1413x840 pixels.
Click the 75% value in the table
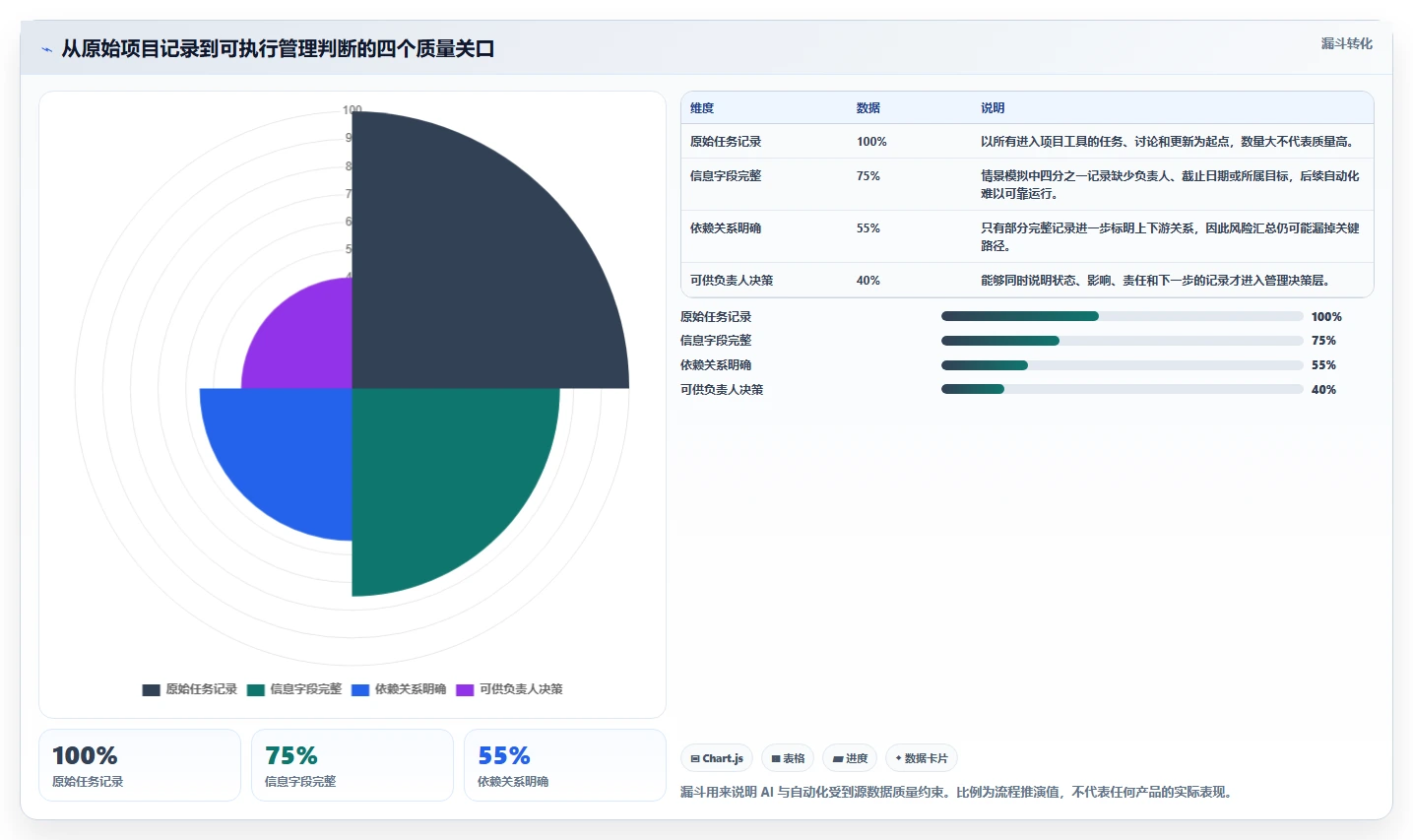point(868,176)
